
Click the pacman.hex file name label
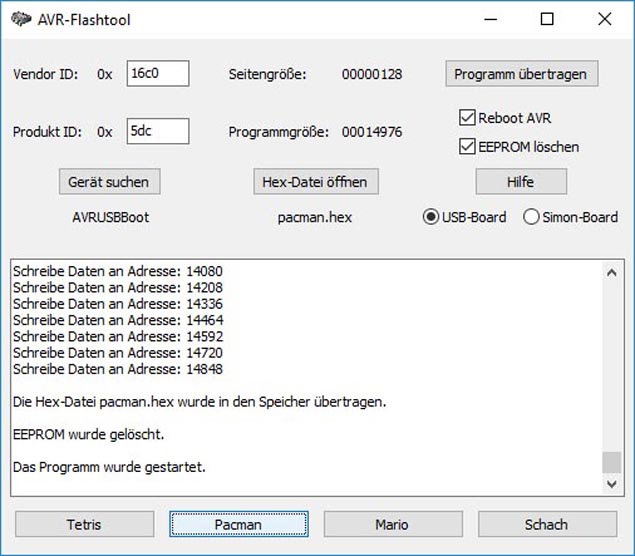pos(315,217)
